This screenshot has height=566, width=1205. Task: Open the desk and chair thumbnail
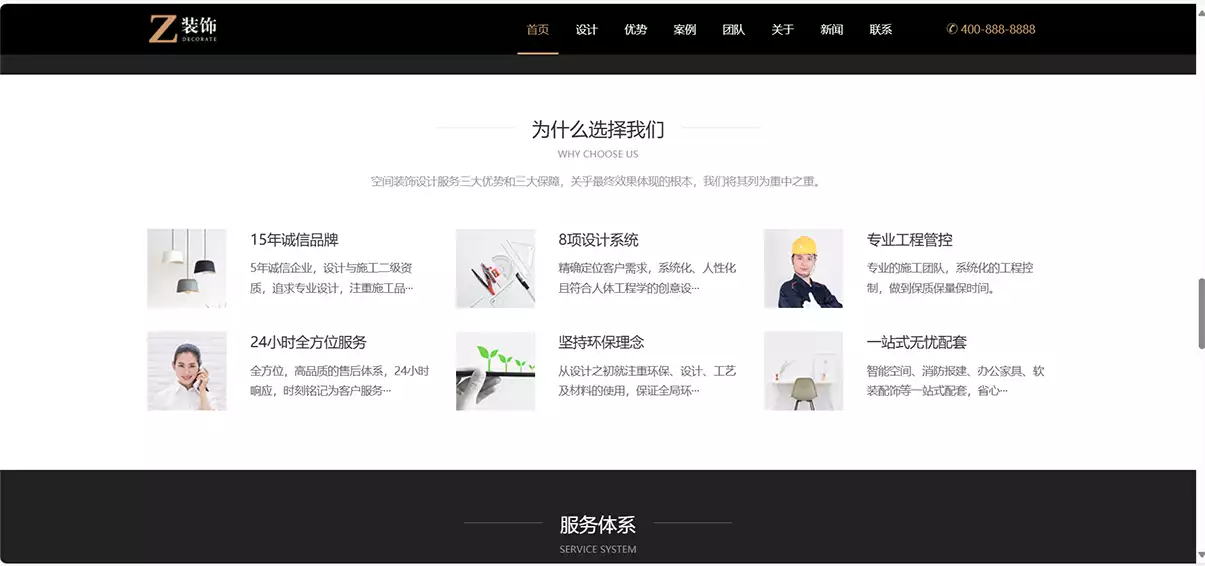pyautogui.click(x=803, y=371)
